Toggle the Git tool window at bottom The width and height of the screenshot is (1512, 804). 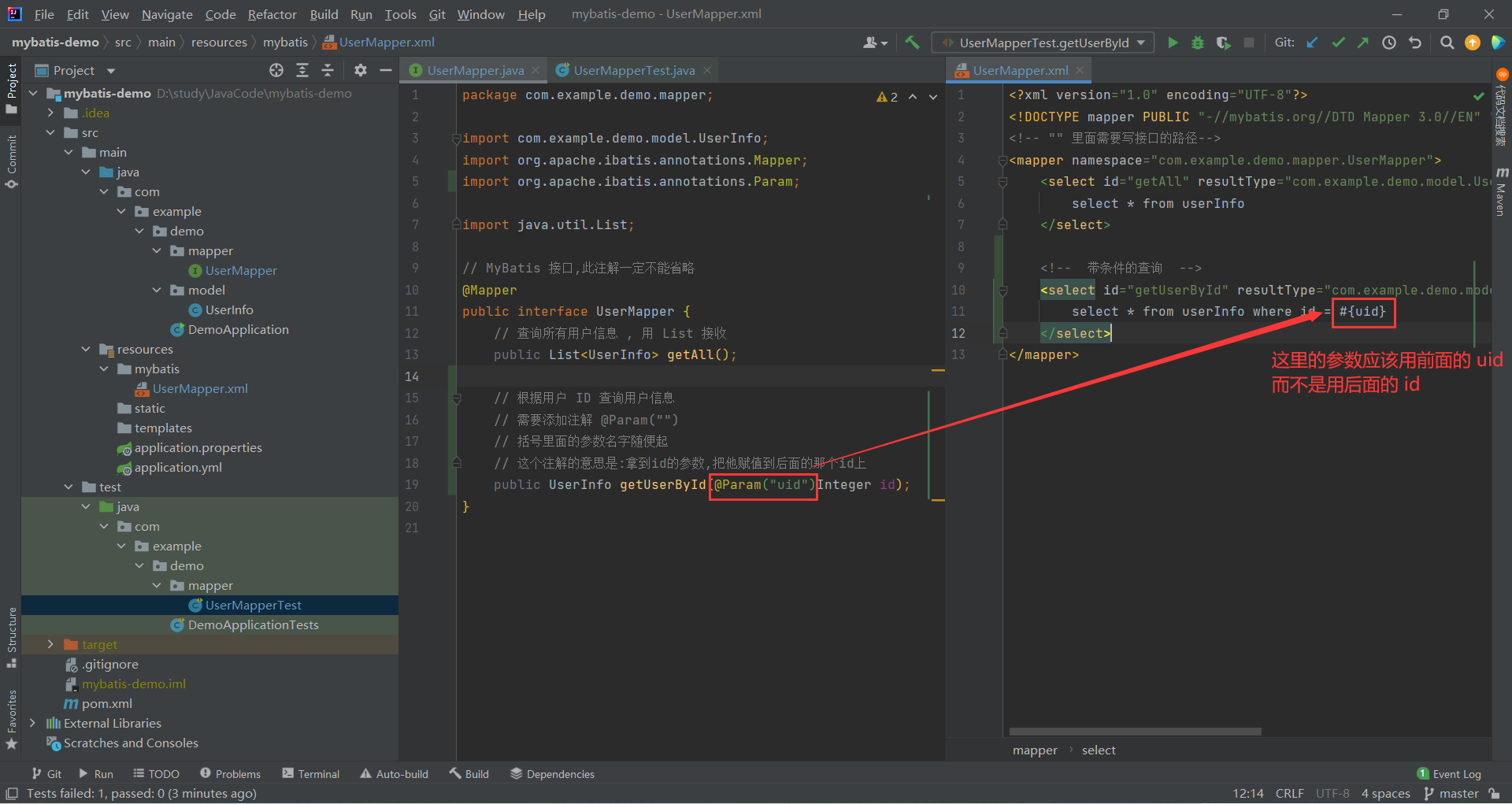pyautogui.click(x=46, y=774)
